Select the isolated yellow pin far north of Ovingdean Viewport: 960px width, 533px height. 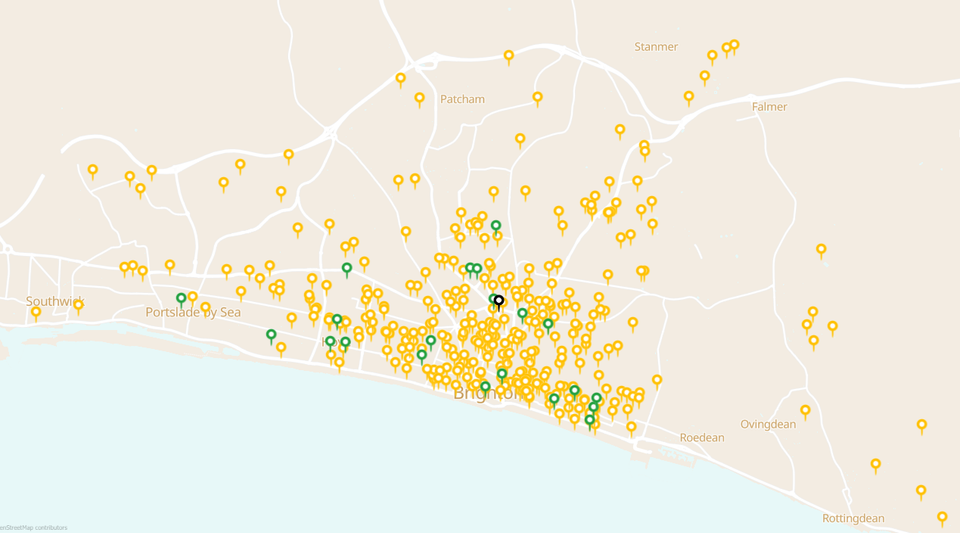tap(821, 251)
